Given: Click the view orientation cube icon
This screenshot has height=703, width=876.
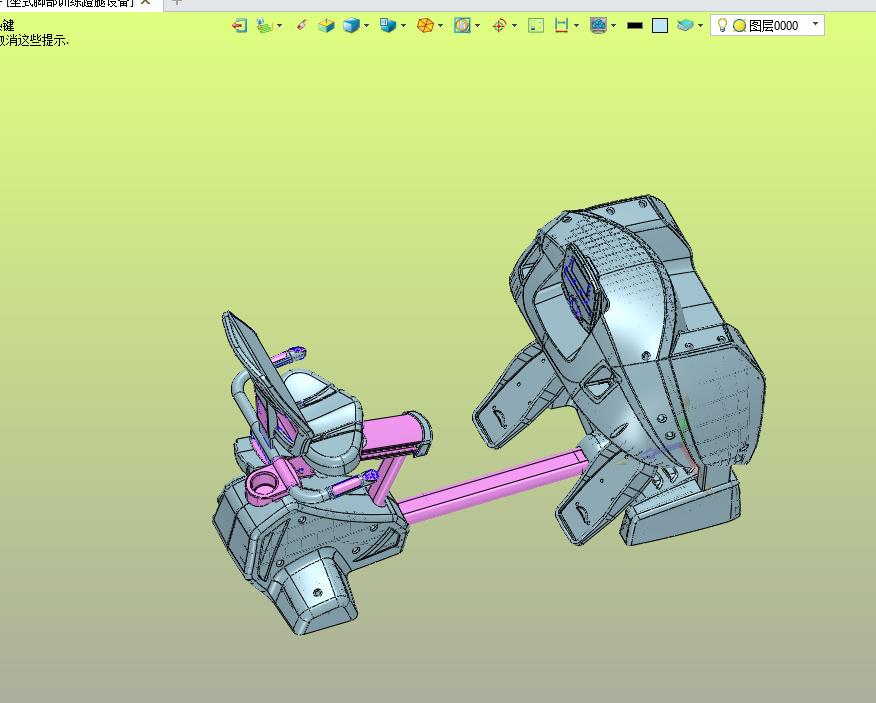Looking at the screenshot, I should (388, 25).
